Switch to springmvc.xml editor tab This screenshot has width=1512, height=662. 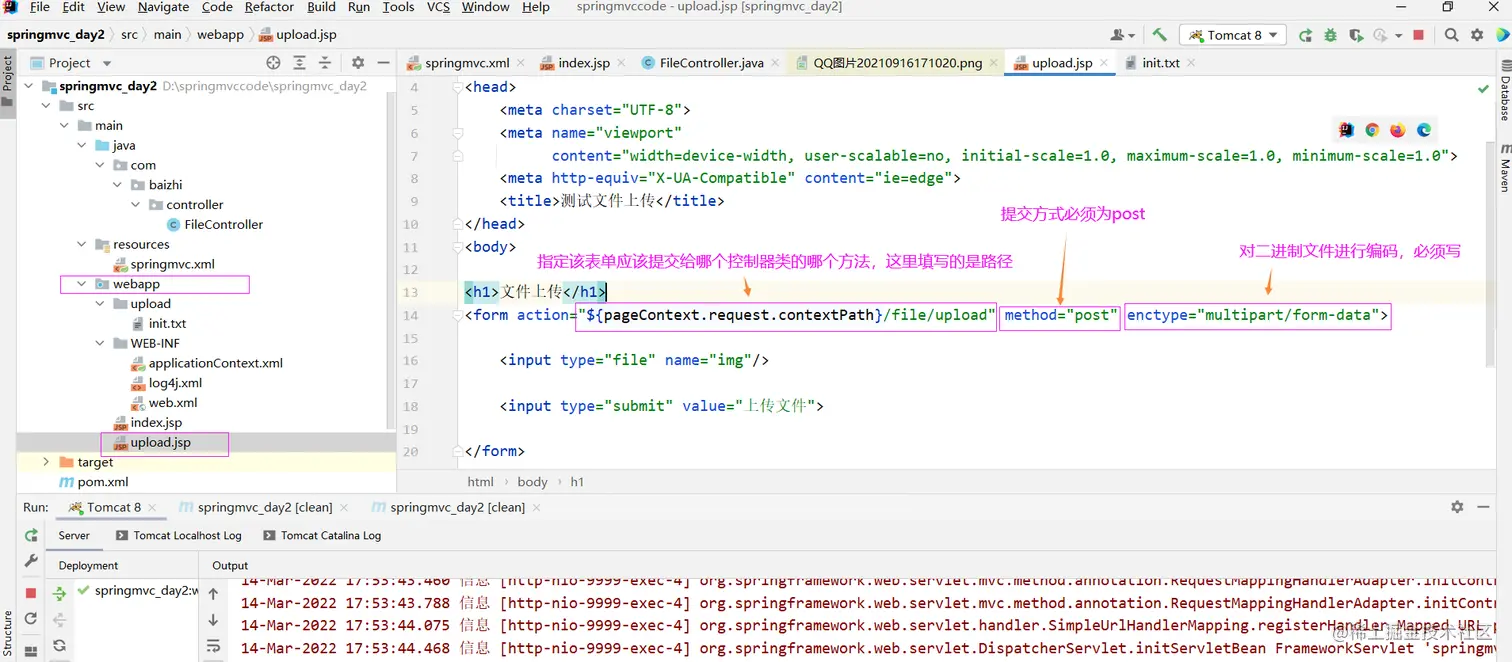(466, 62)
